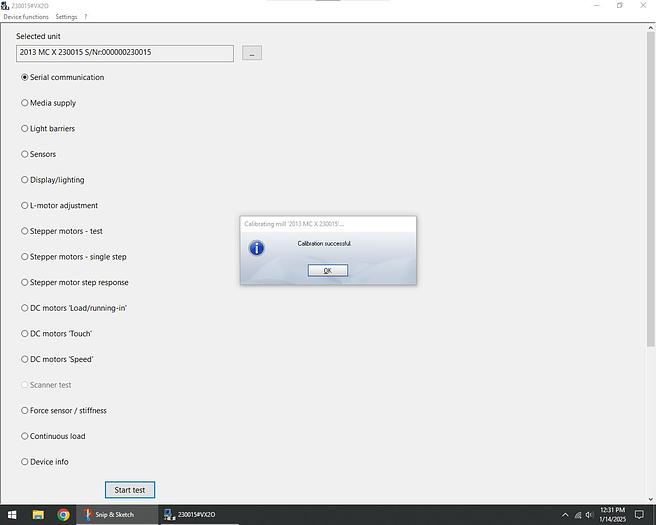Viewport: 656px width, 525px height.
Task: Open File Explorer from the taskbar
Action: 38,515
